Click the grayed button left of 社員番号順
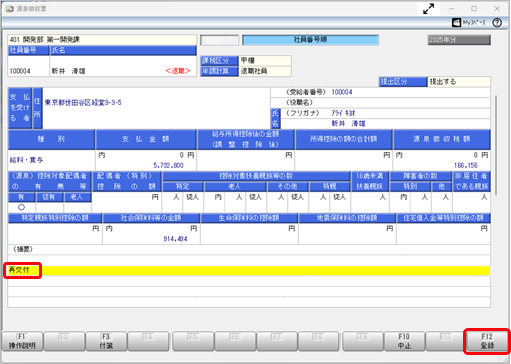The width and height of the screenshot is (511, 364). [x=219, y=40]
